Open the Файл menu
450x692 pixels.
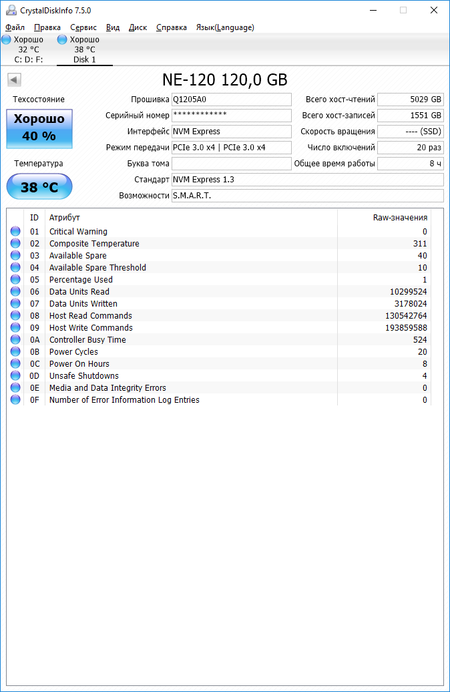tap(15, 27)
